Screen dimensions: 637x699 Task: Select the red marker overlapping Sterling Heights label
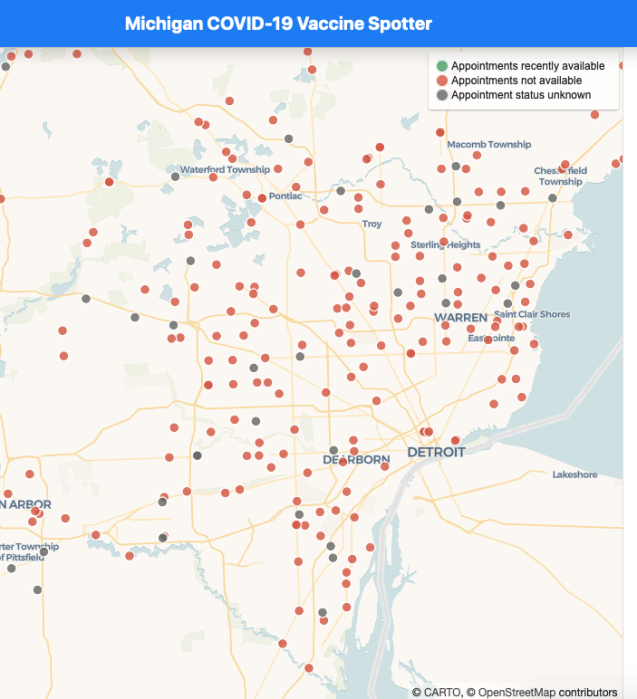(444, 242)
